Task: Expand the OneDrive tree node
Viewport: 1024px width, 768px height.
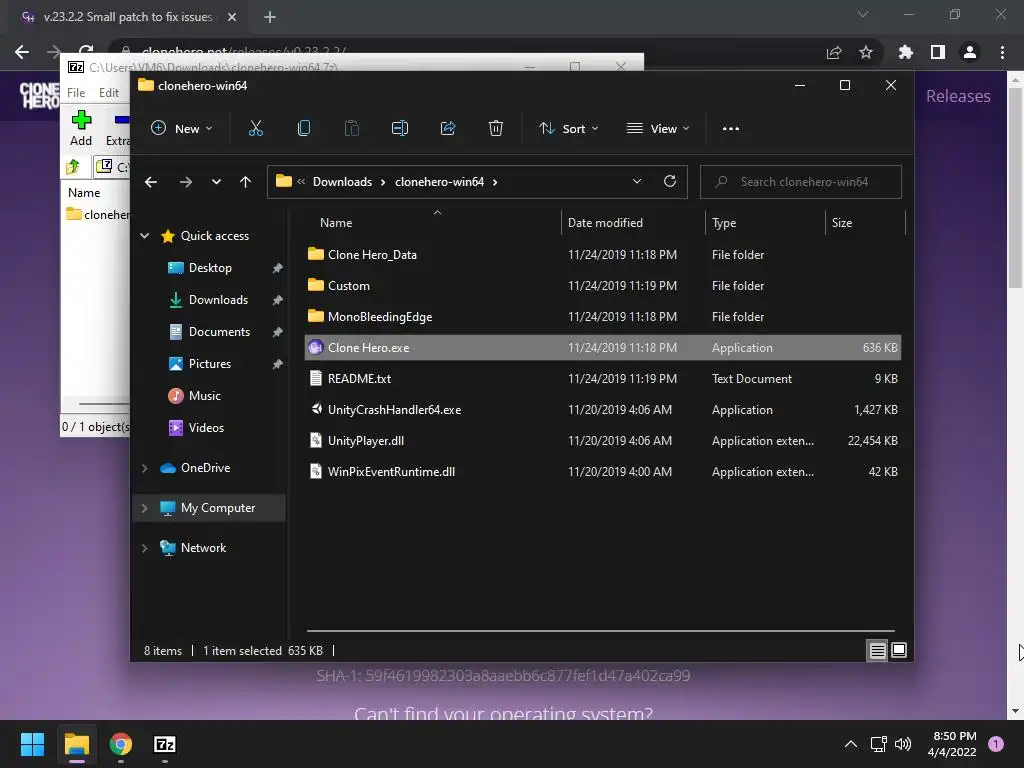Action: click(x=144, y=468)
